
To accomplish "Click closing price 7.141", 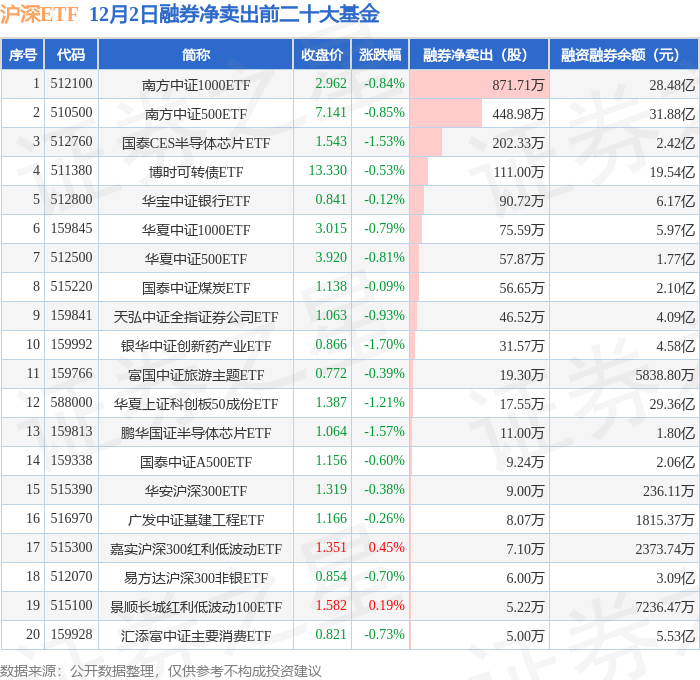I will click(x=331, y=113).
